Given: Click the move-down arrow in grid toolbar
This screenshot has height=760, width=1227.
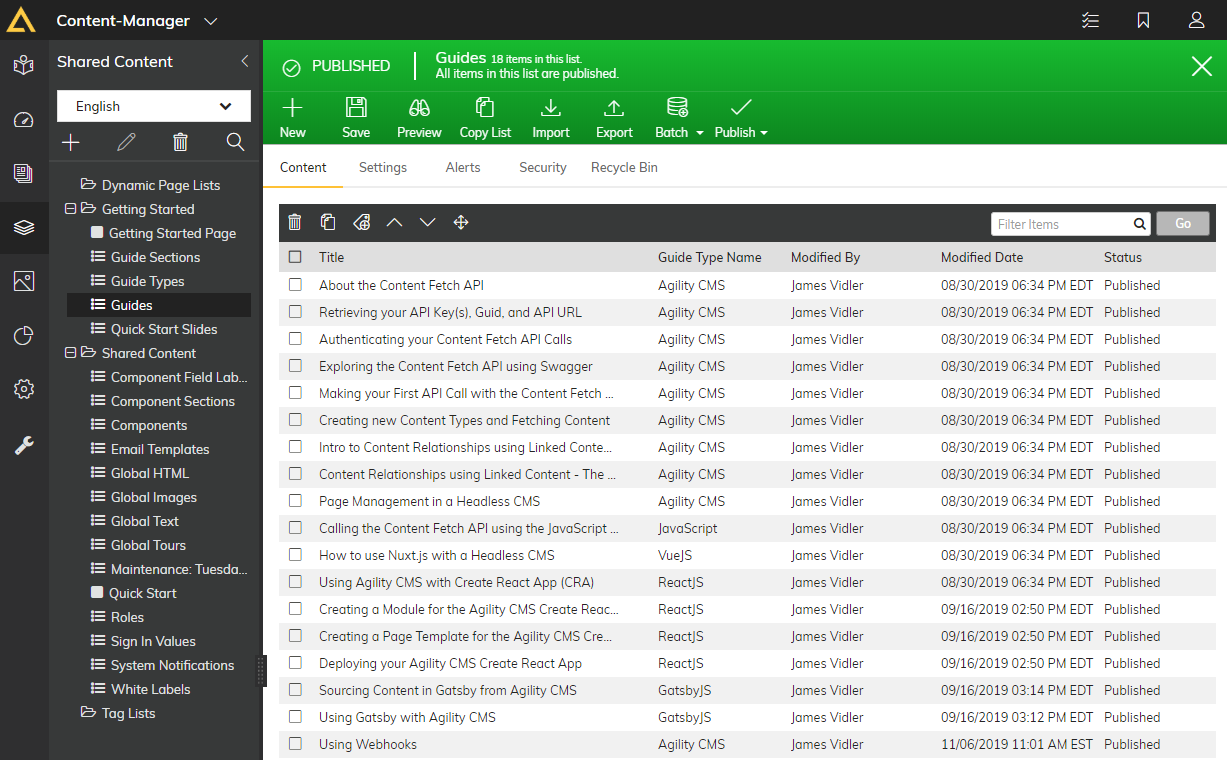Looking at the screenshot, I should (x=427, y=222).
